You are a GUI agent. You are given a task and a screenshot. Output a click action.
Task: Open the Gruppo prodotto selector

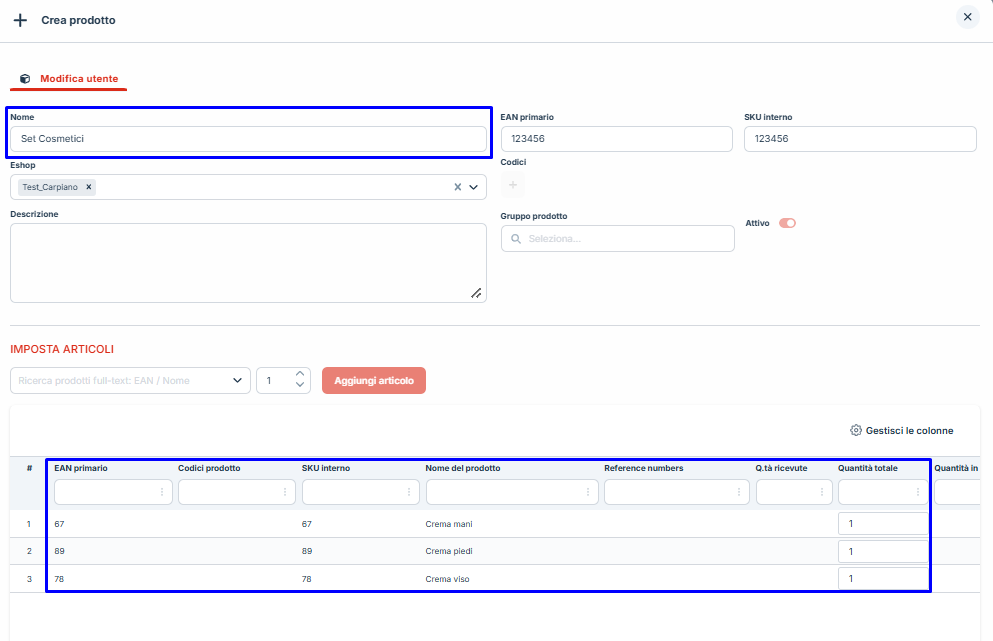(x=617, y=239)
